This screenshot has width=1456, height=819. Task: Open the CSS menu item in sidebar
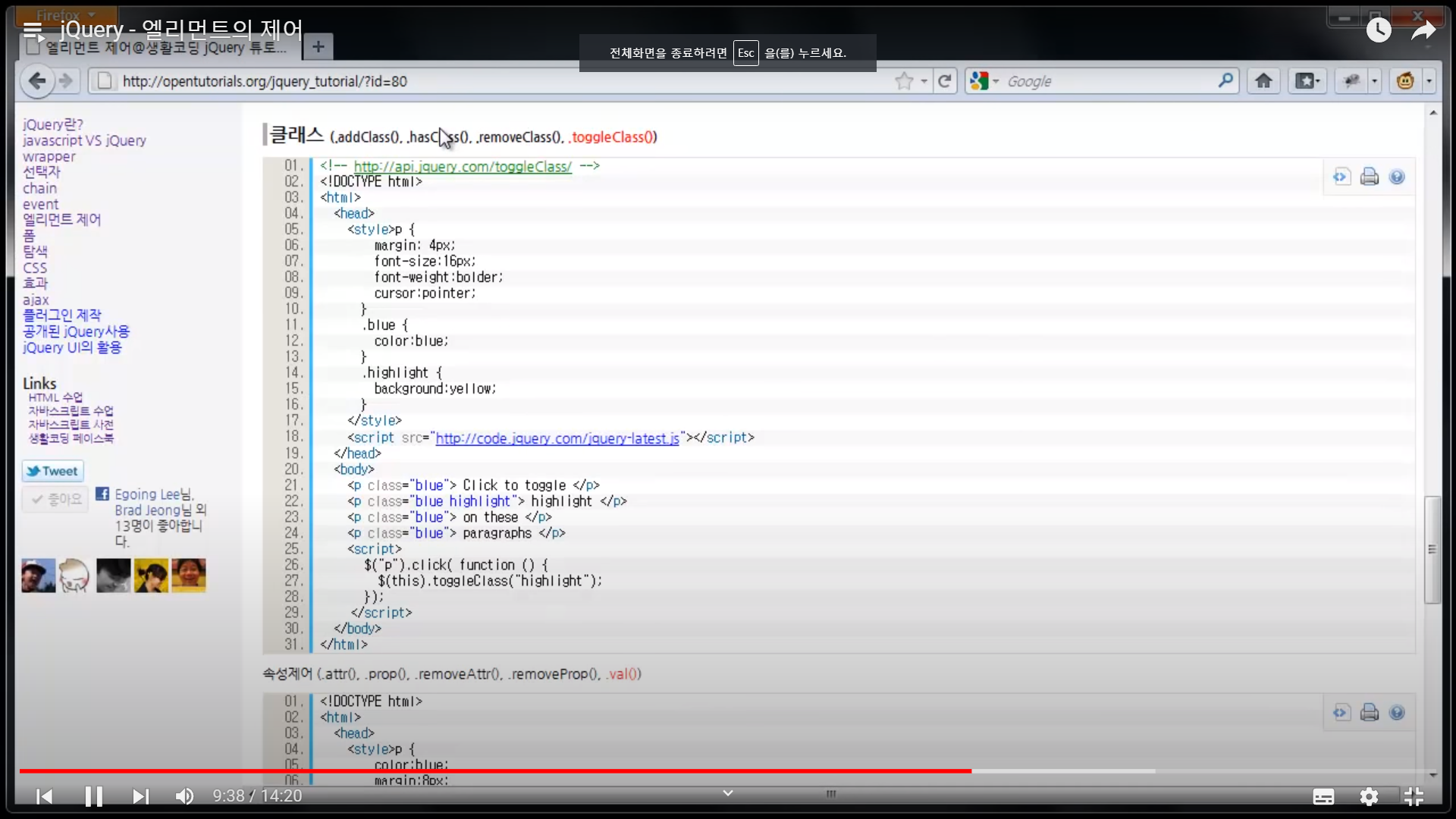(x=35, y=268)
